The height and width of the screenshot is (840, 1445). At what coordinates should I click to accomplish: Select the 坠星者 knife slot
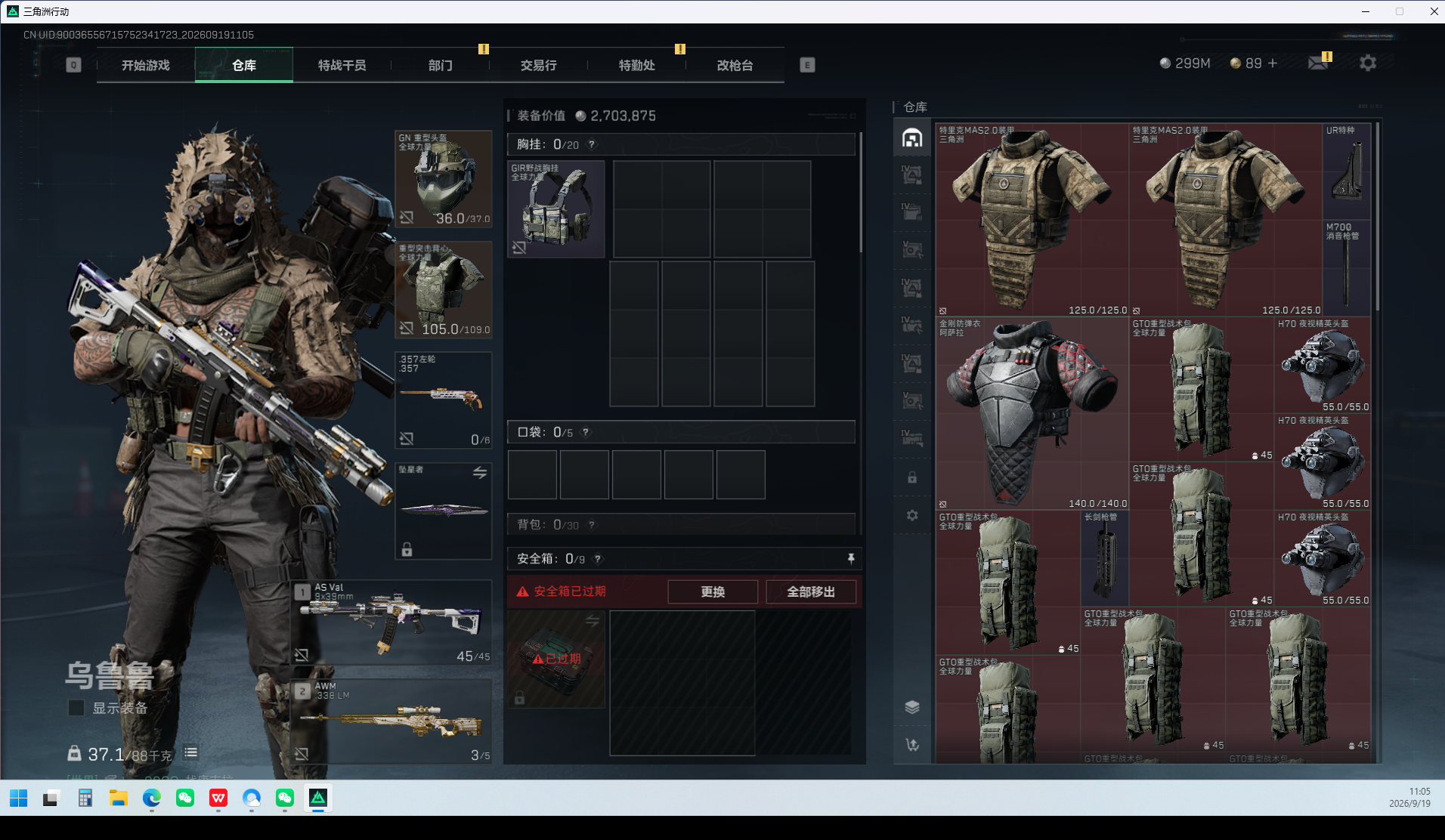(x=444, y=511)
